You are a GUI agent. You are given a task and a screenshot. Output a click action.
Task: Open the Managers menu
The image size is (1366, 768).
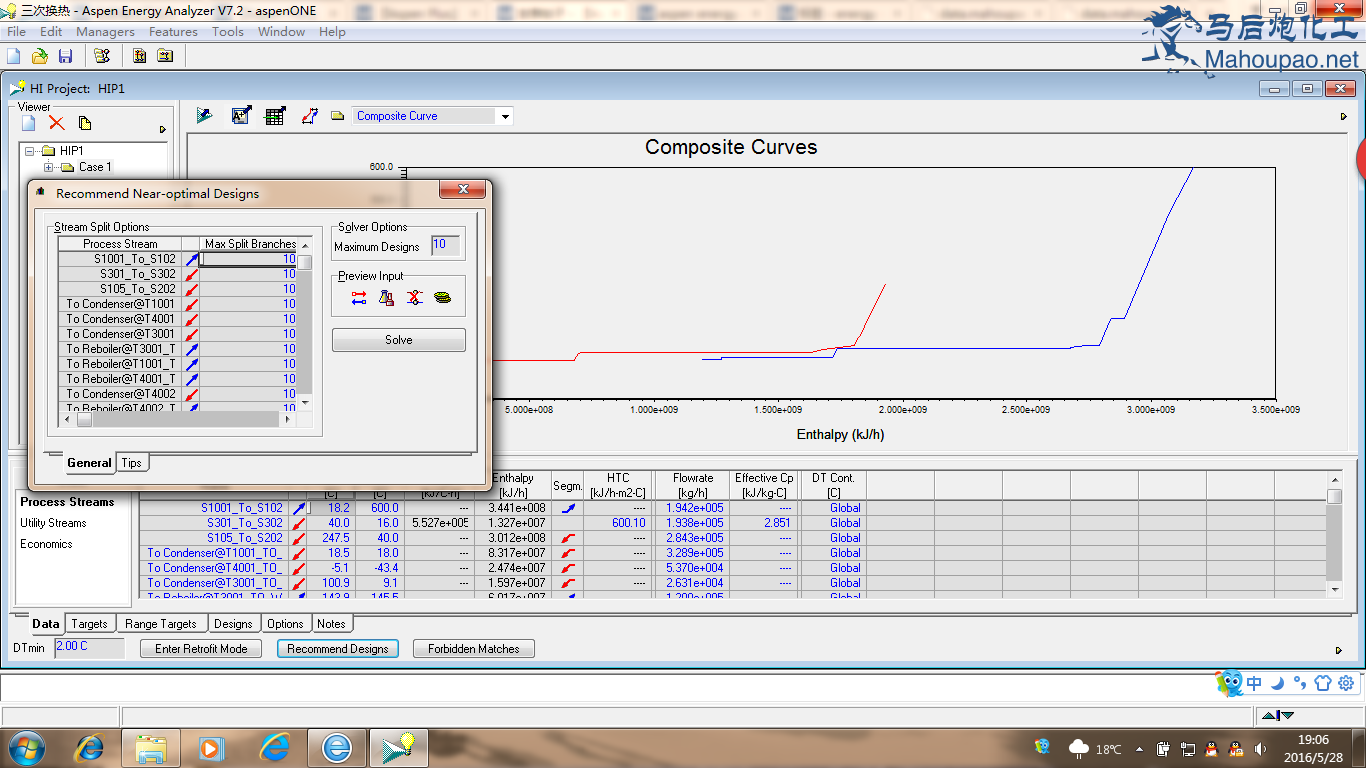(105, 31)
